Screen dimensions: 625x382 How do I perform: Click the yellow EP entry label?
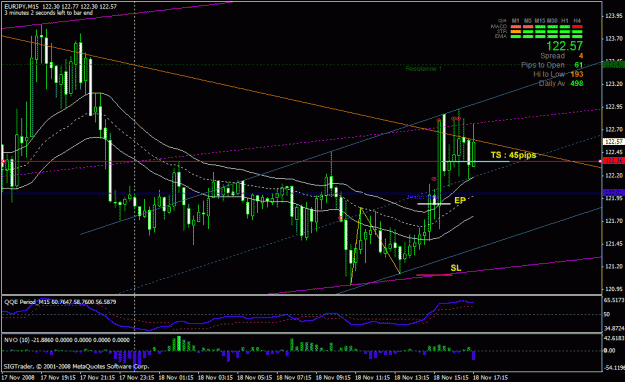460,200
